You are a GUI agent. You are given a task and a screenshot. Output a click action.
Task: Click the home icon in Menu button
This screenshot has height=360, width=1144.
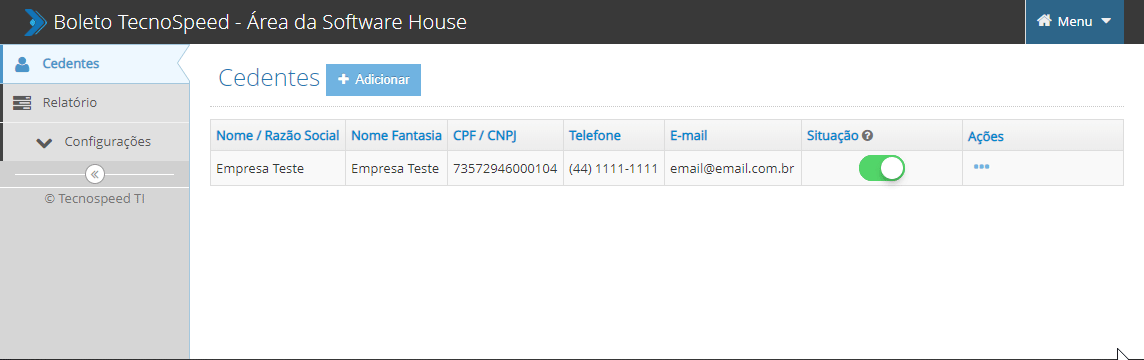pyautogui.click(x=1044, y=21)
